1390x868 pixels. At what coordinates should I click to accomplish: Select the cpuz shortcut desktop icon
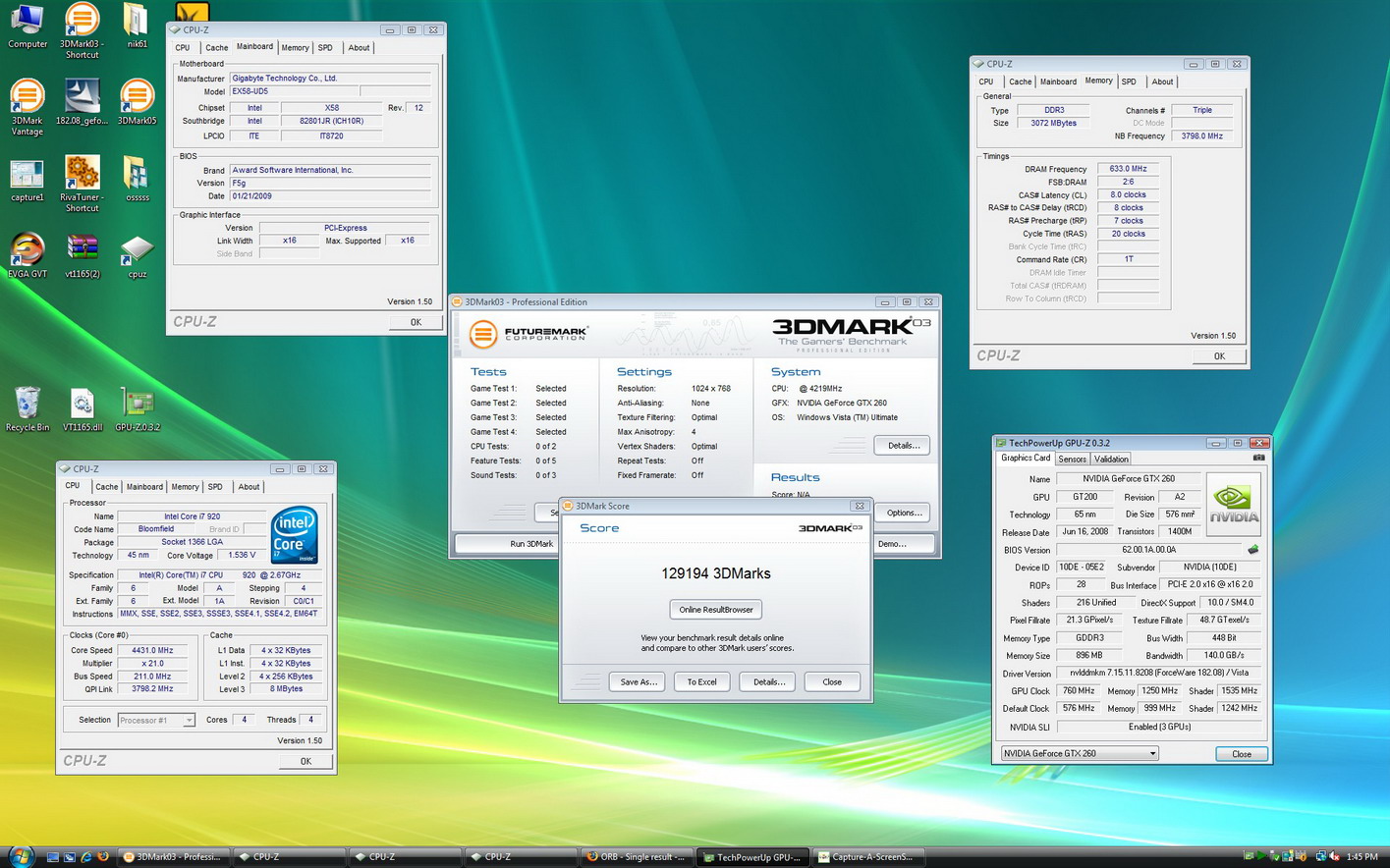click(137, 256)
